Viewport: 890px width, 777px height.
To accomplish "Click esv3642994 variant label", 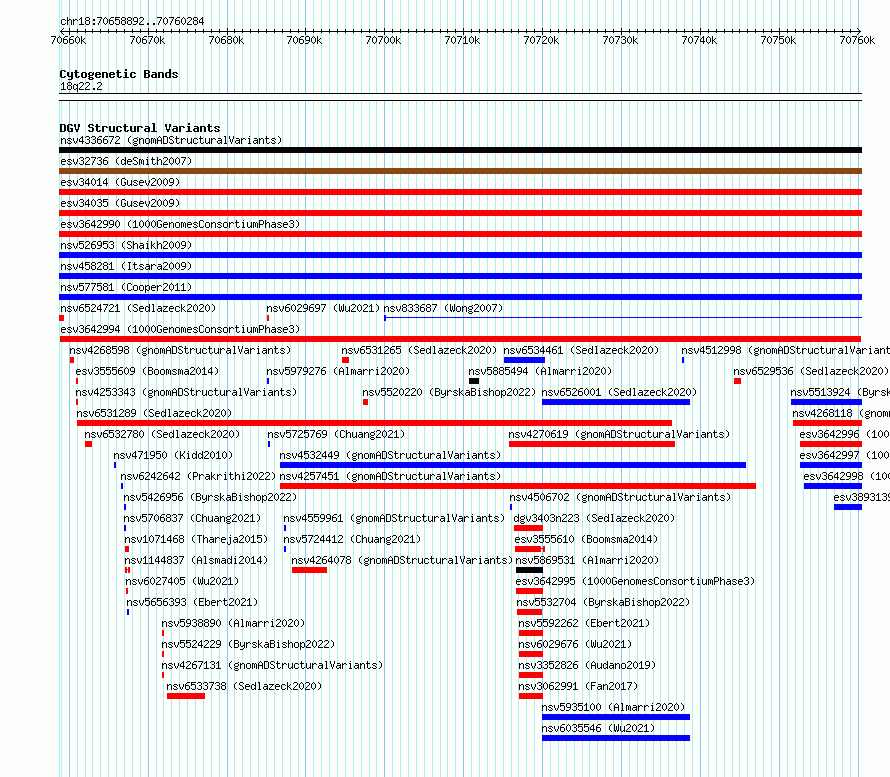I will point(180,329).
